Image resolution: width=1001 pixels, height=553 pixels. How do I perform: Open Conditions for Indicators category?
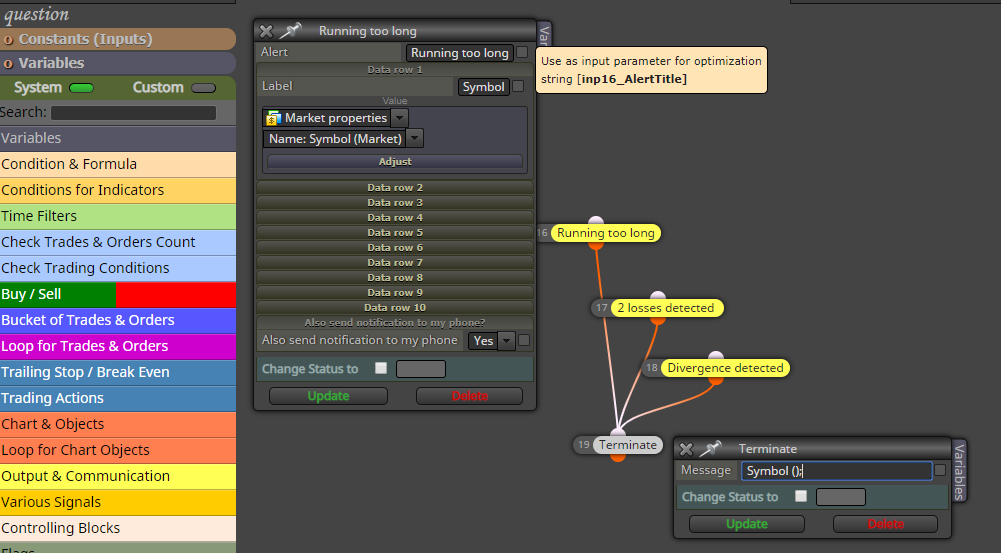point(117,190)
